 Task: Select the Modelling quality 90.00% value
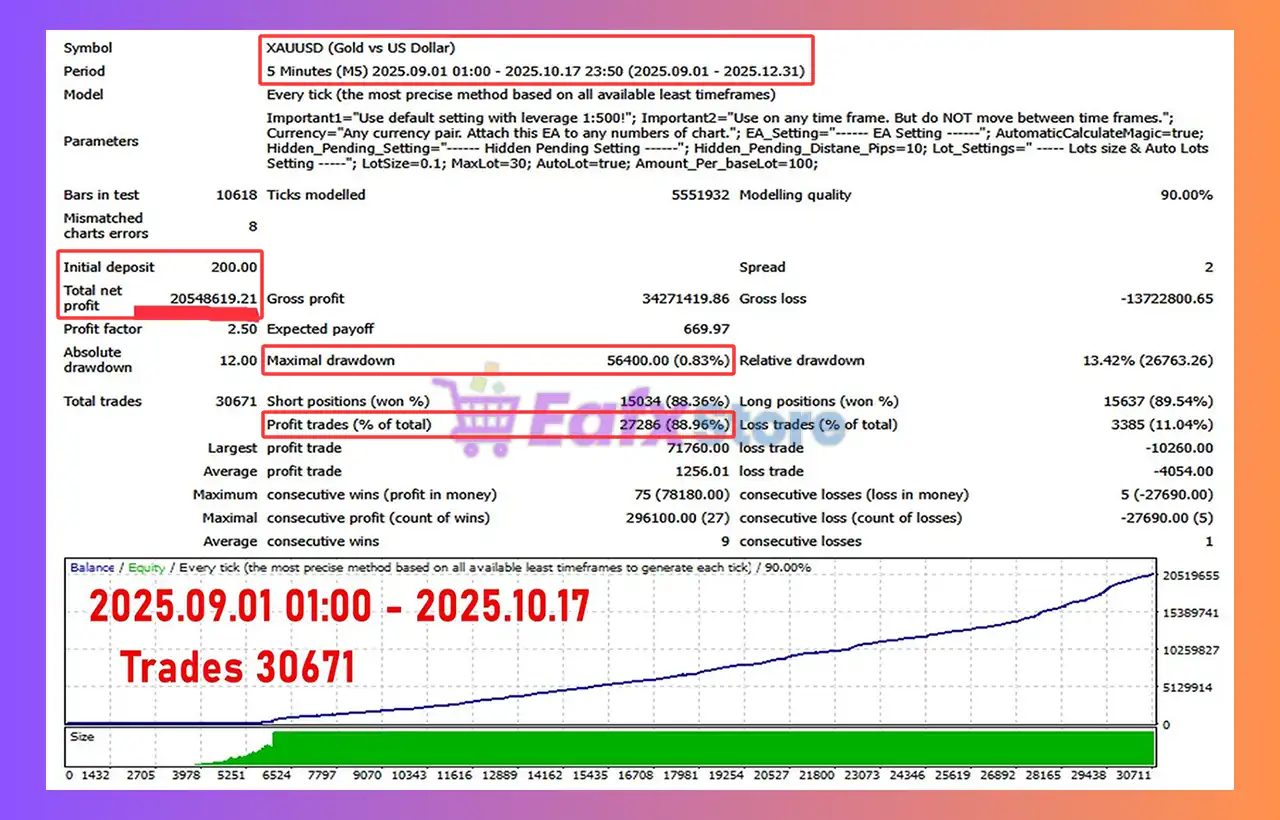point(1186,195)
